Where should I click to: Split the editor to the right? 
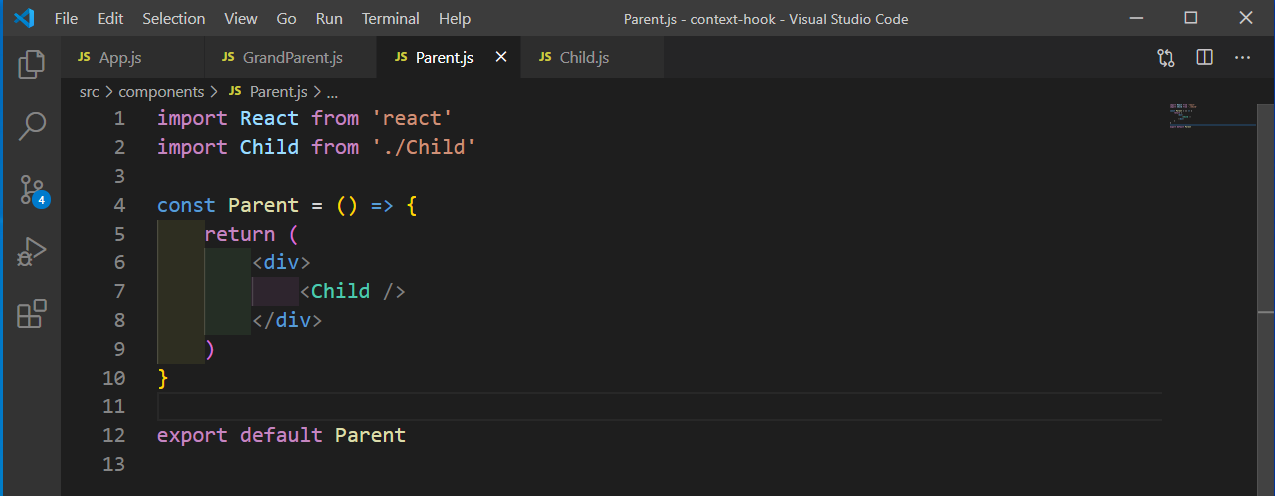[1204, 58]
